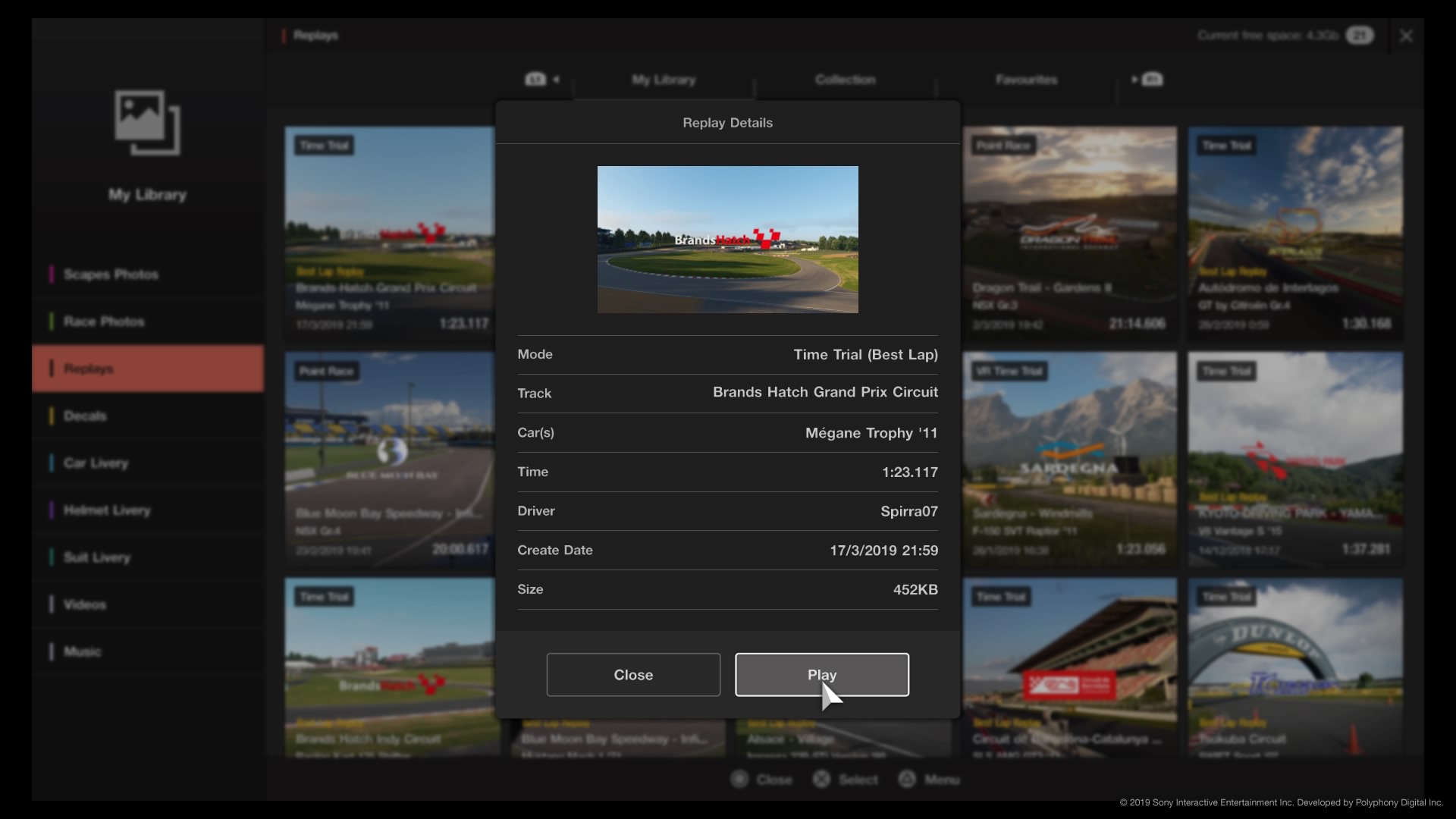Open Race Photos in sidebar

(x=104, y=320)
